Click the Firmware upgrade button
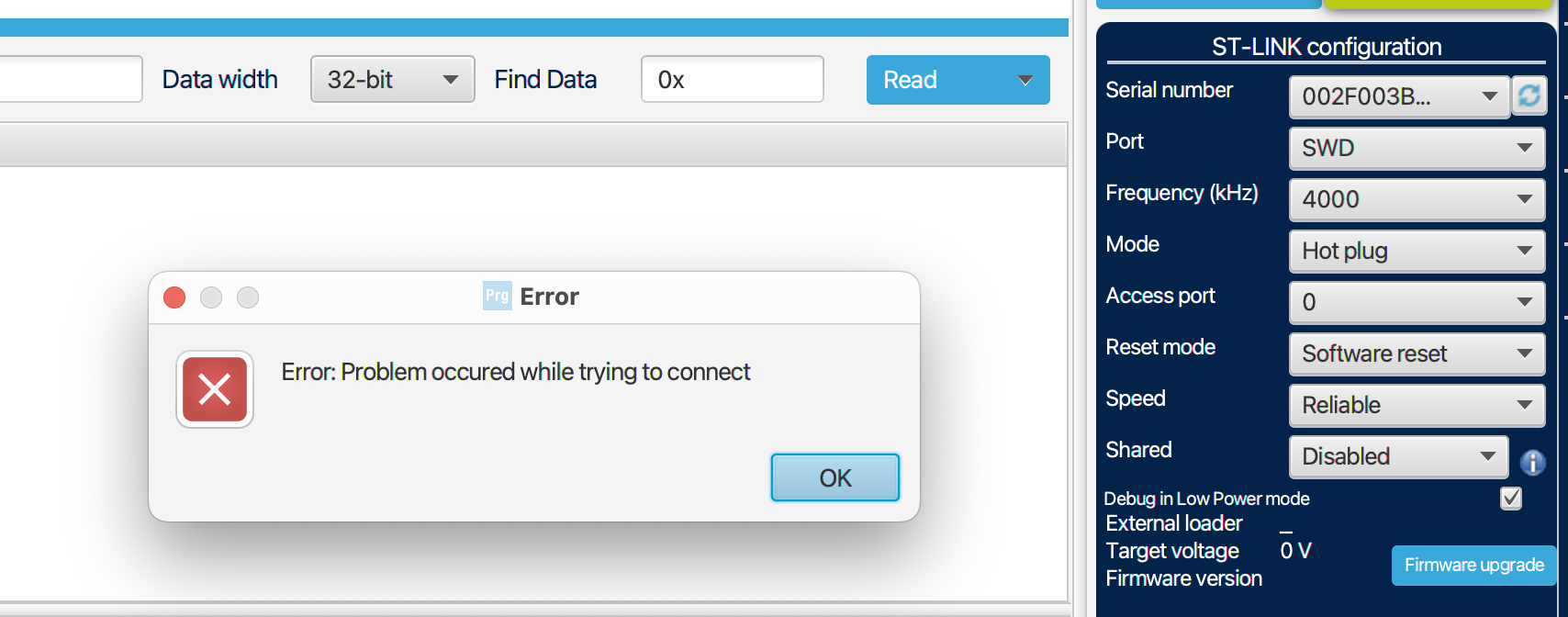The width and height of the screenshot is (1568, 617). 1473,565
